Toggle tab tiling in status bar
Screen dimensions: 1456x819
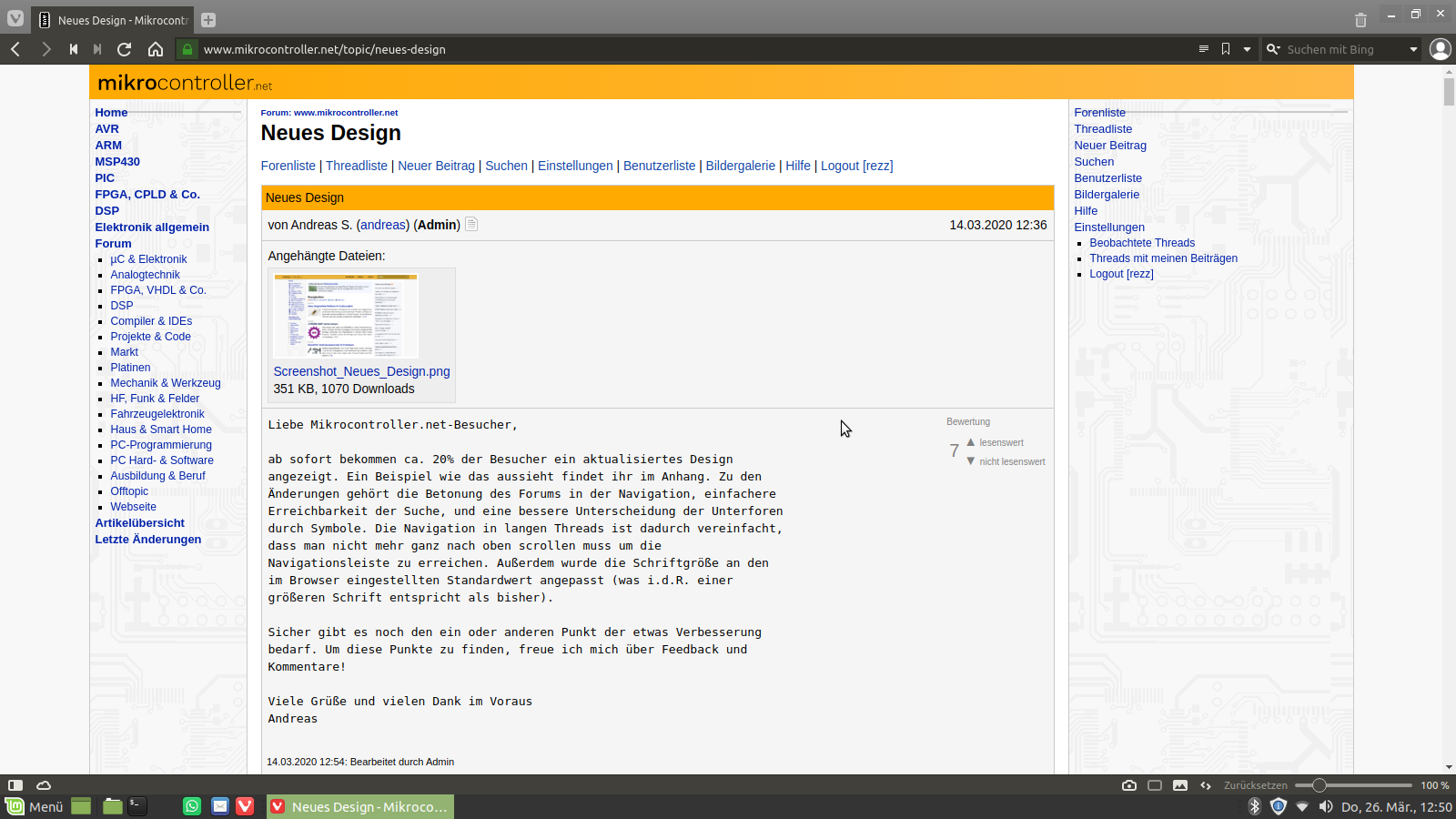1155,785
